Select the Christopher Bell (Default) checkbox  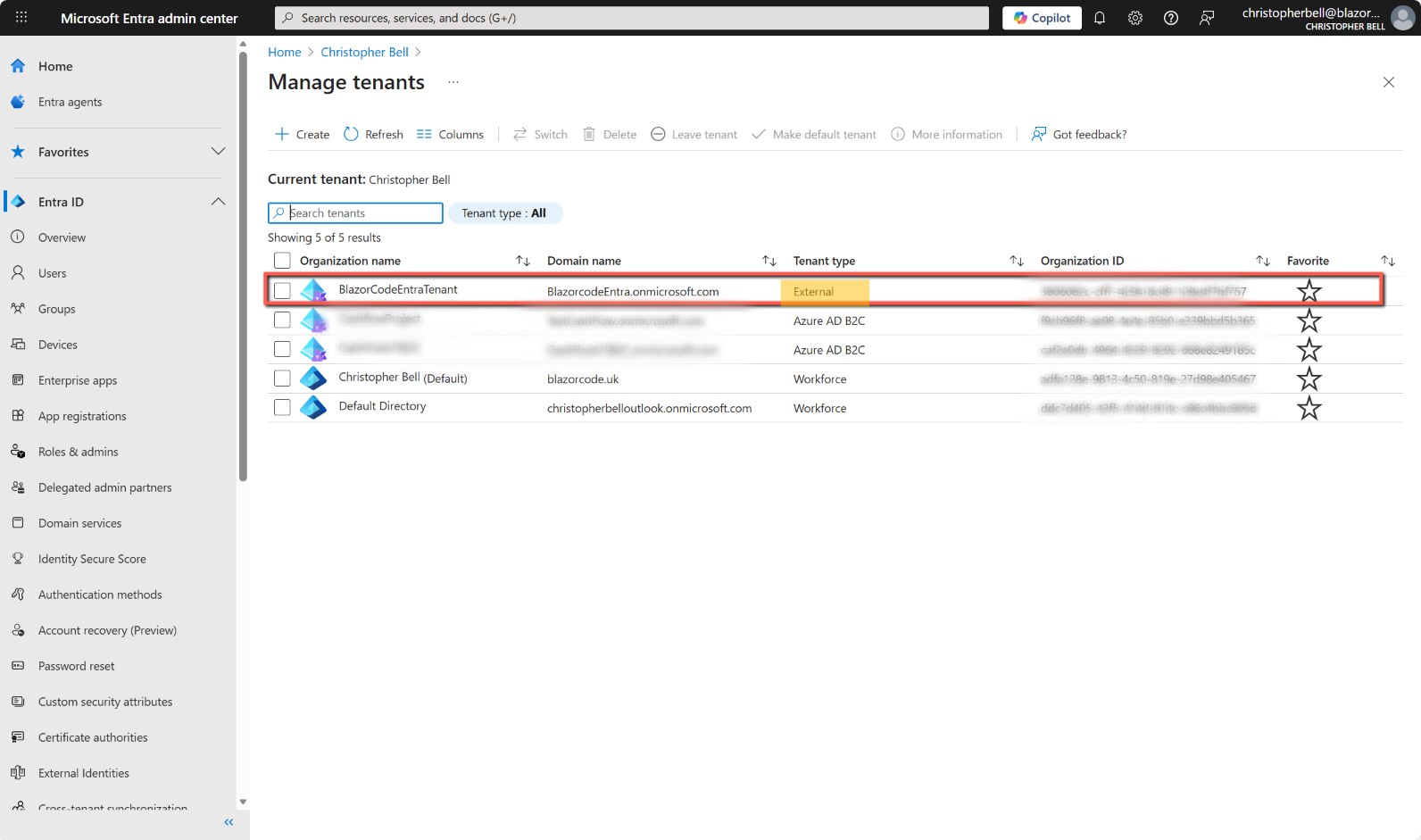click(282, 378)
